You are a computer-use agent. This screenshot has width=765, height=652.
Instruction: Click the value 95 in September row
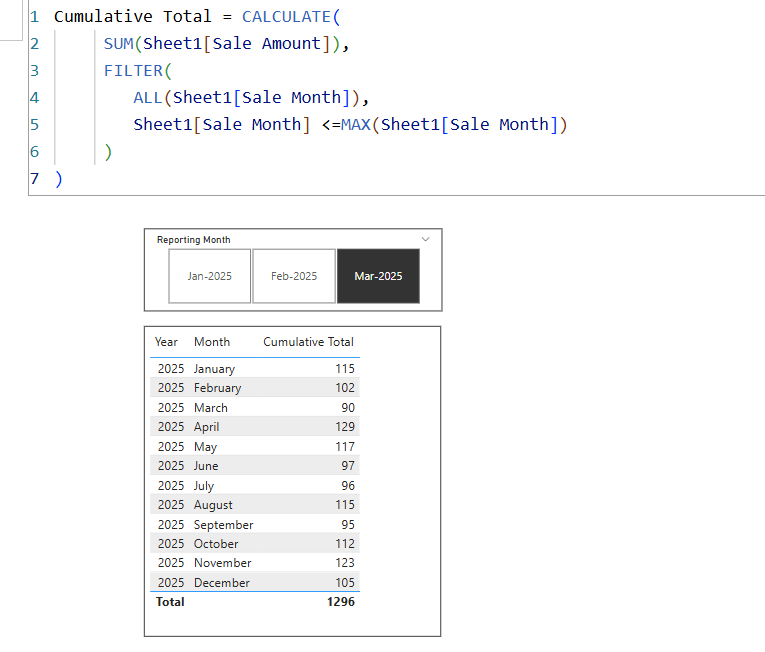348,525
